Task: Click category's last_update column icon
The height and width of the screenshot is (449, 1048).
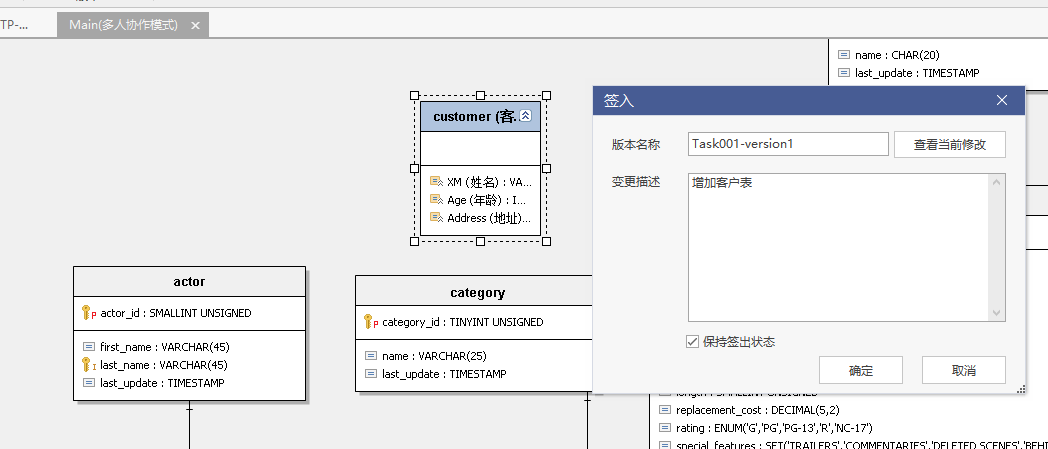Action: coord(371,374)
